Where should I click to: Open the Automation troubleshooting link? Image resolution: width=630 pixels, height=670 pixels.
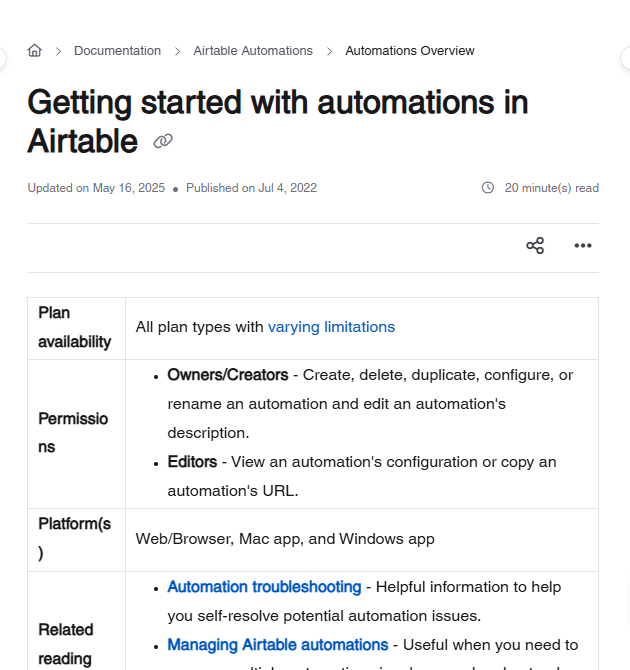pyautogui.click(x=264, y=587)
